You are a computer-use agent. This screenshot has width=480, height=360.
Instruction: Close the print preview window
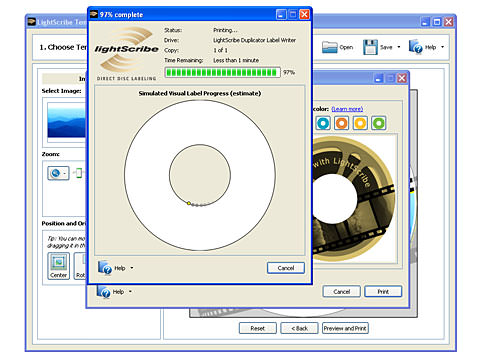pos(402,78)
